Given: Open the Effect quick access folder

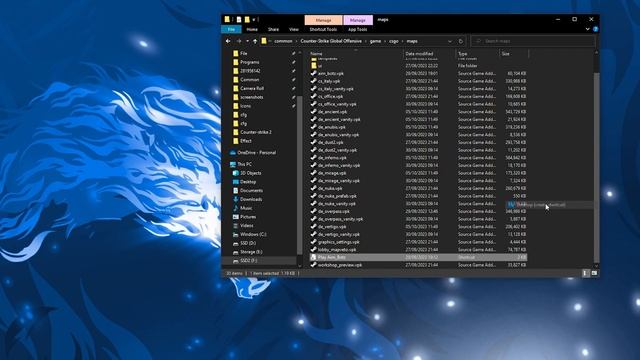Looking at the screenshot, I should pos(246,141).
